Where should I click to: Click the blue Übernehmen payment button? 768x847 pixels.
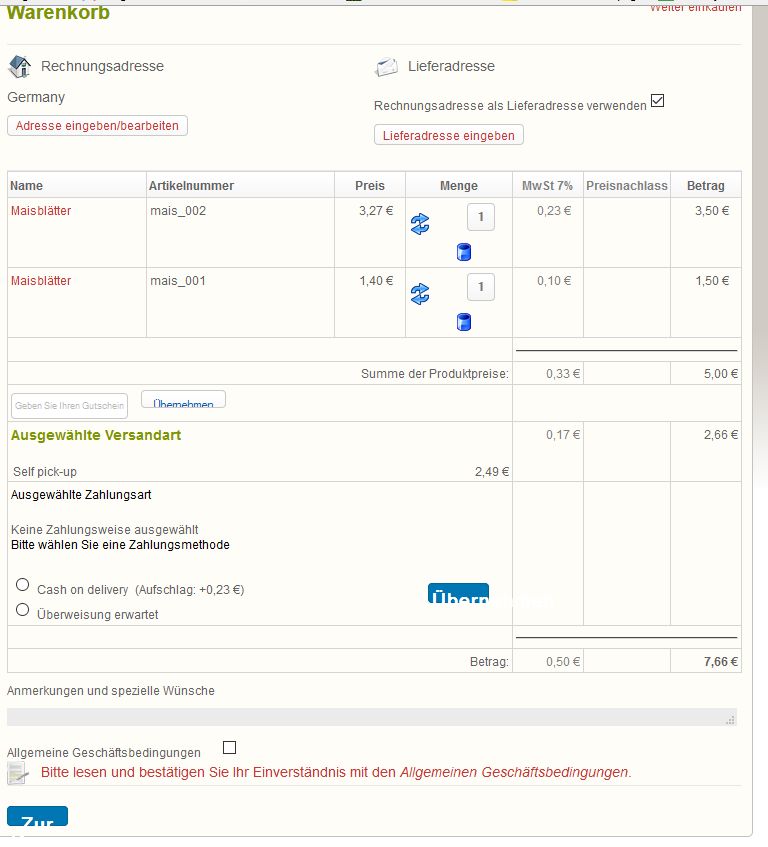(x=458, y=595)
